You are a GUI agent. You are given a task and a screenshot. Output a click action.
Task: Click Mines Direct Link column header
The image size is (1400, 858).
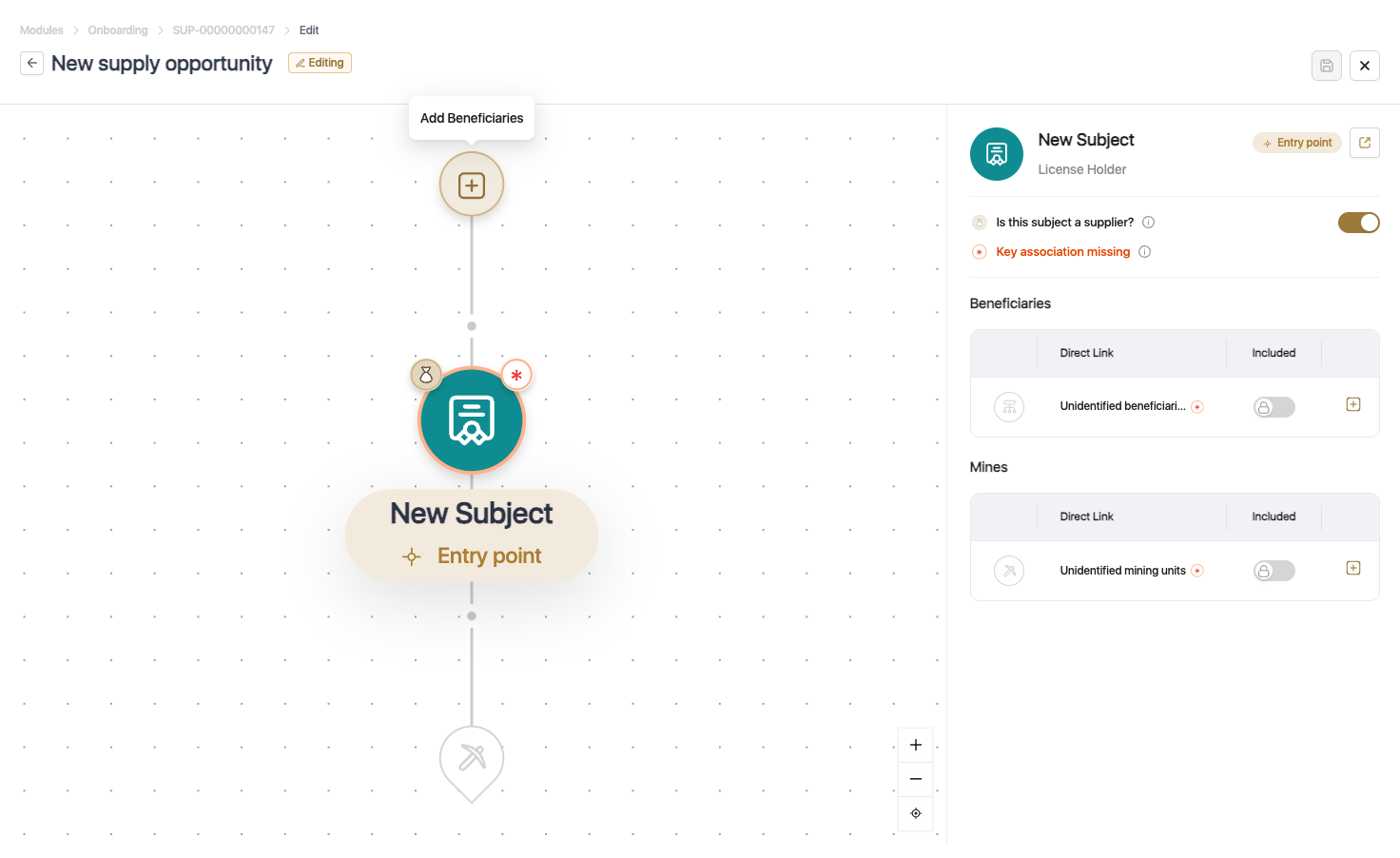pyautogui.click(x=1086, y=517)
